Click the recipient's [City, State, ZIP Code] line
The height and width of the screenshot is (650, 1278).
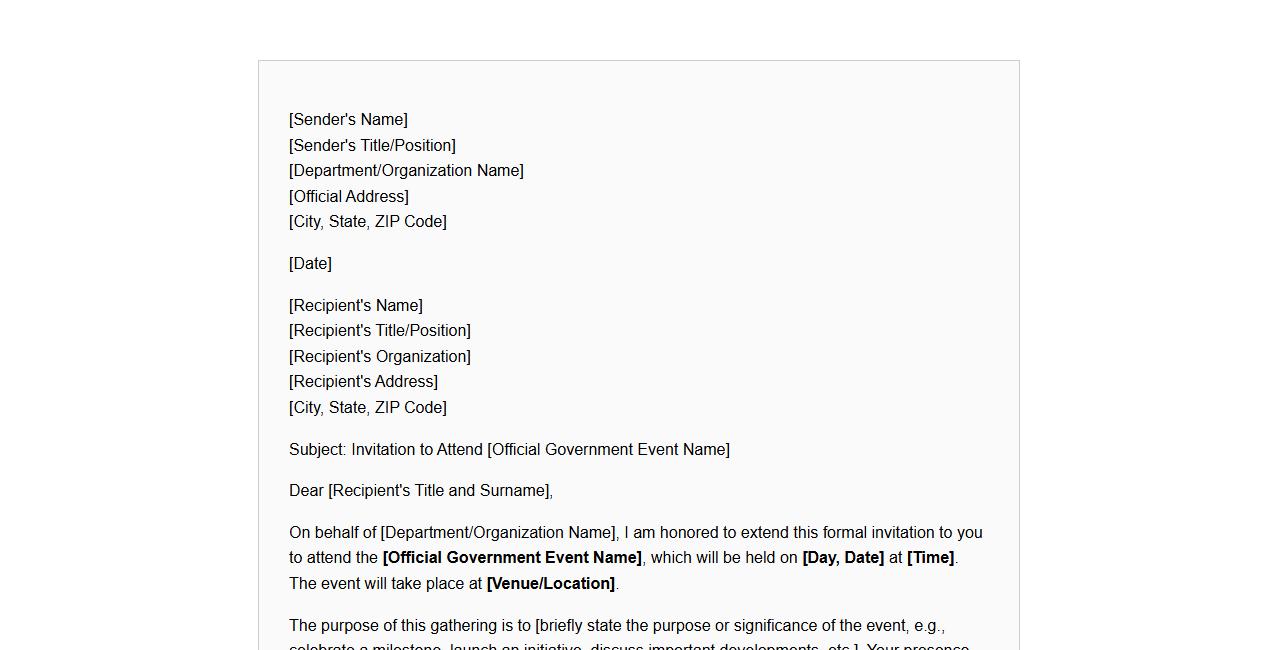pos(368,408)
